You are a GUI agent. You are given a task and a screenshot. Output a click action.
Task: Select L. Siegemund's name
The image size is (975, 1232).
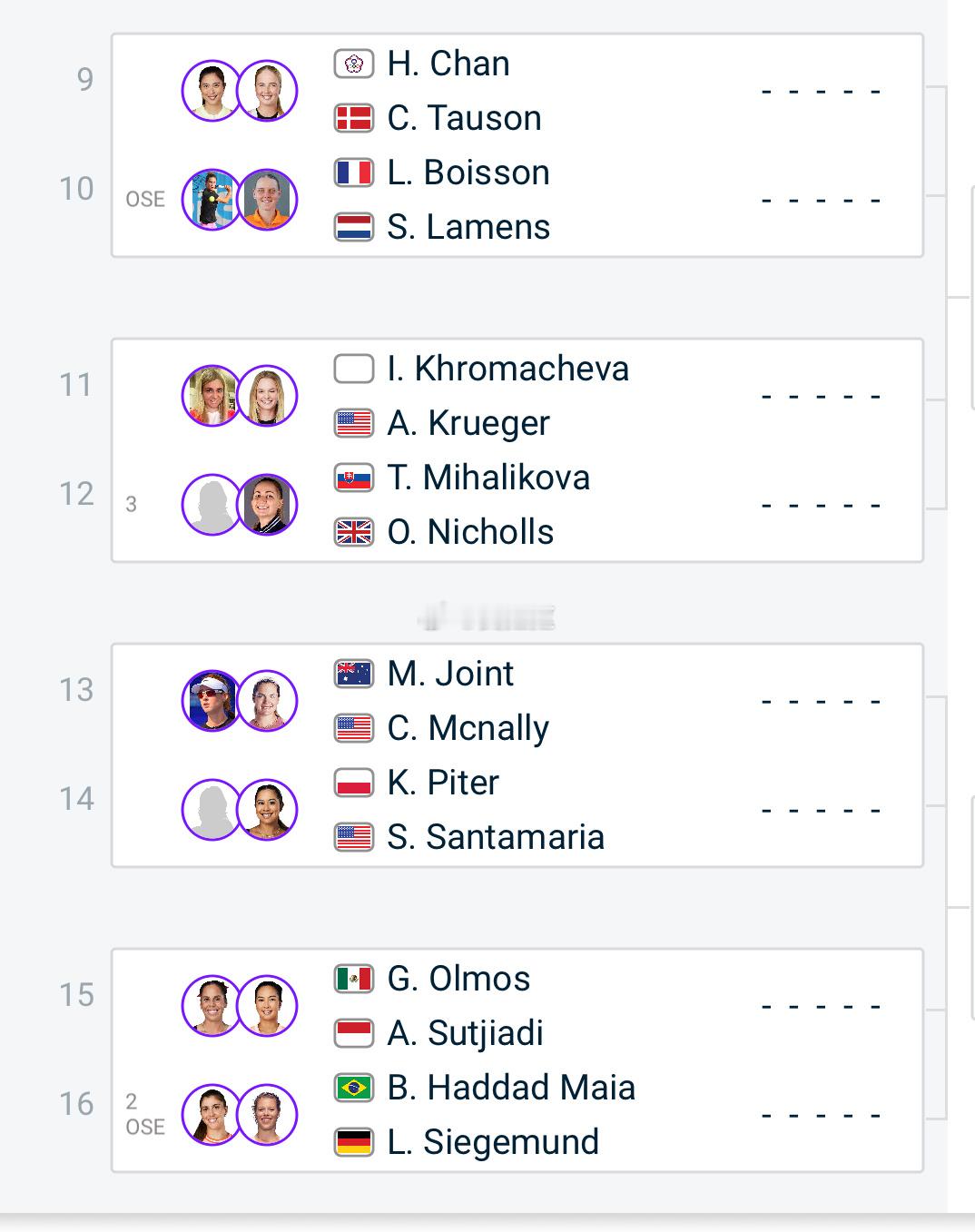point(493,1142)
